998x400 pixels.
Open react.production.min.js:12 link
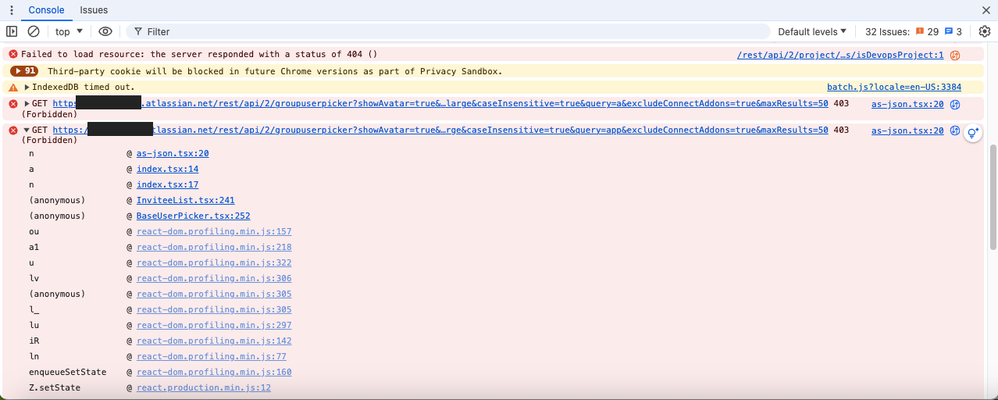[204, 388]
